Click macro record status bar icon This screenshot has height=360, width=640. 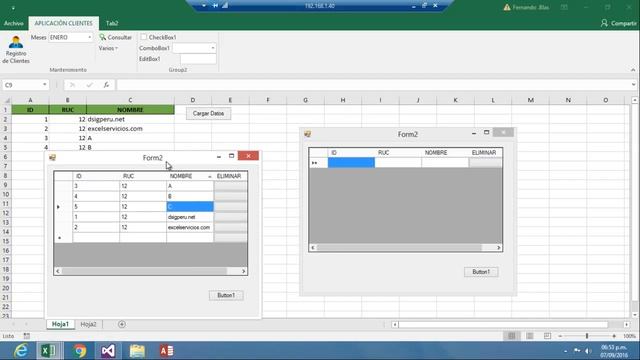coord(27,336)
